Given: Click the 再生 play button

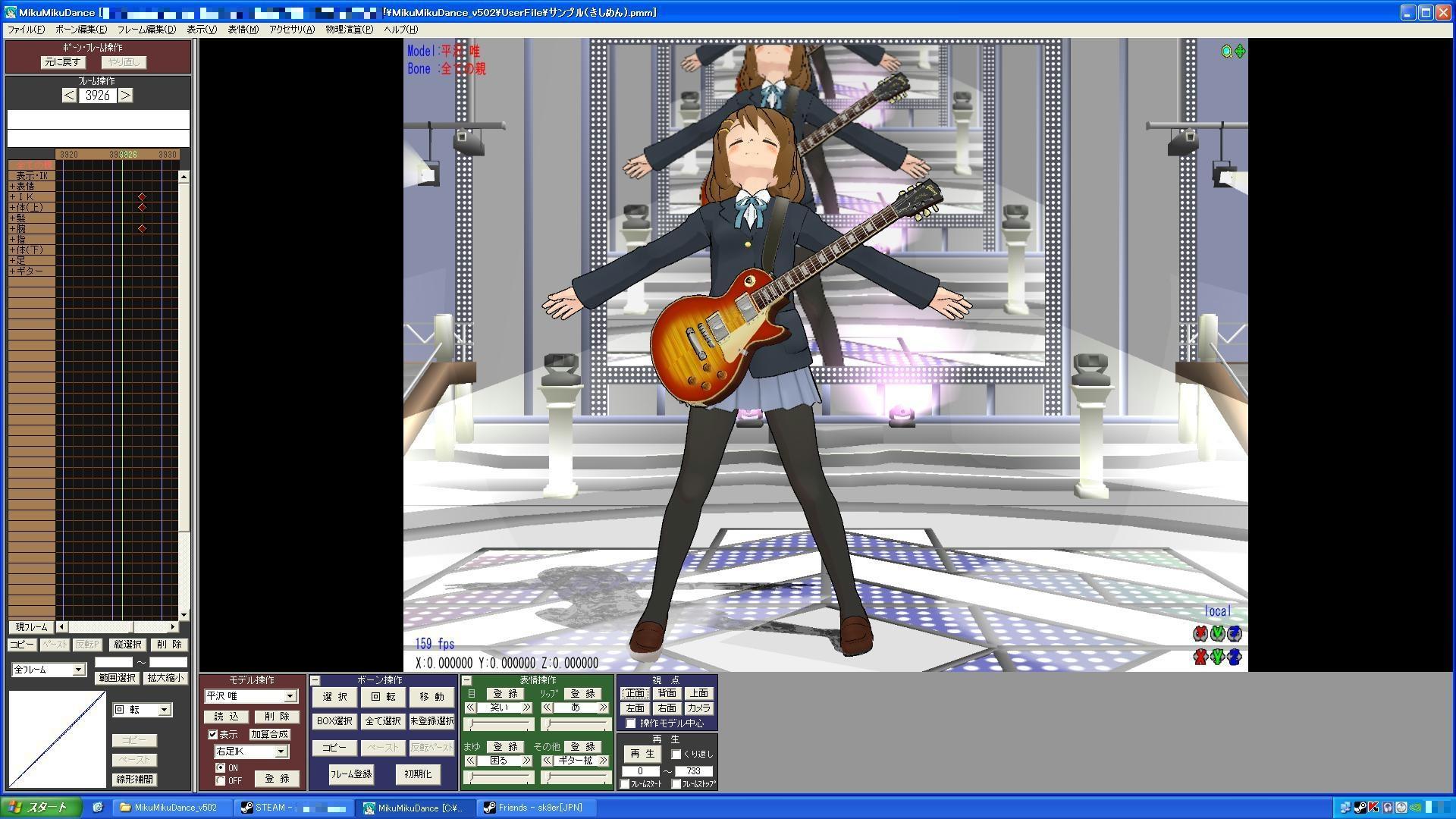Looking at the screenshot, I should click(642, 754).
